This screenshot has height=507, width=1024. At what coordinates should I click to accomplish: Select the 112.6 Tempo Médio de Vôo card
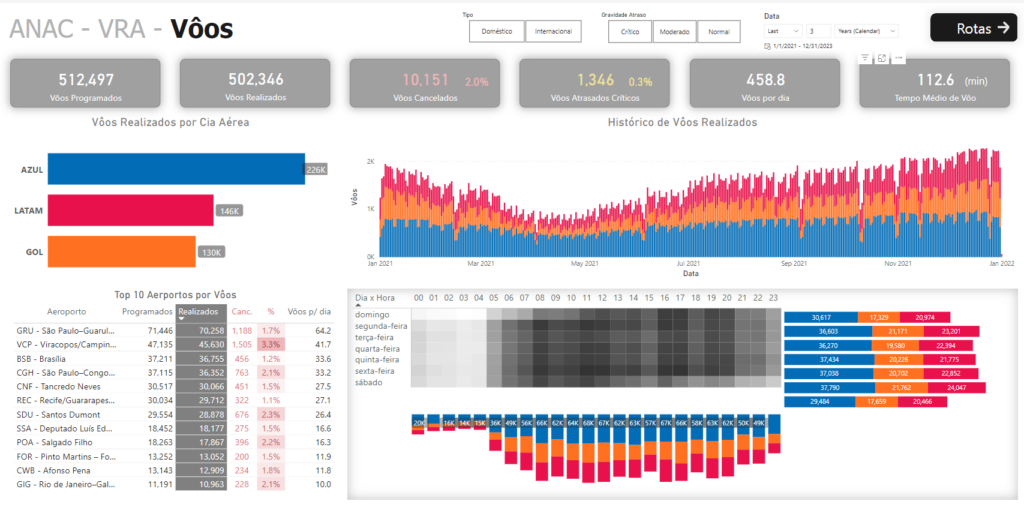coord(935,84)
